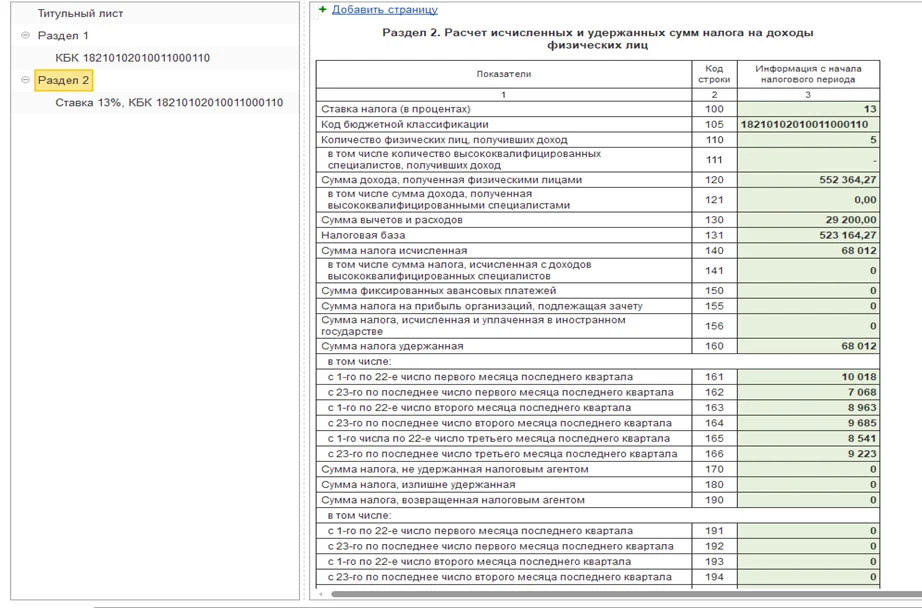Image resolution: width=922 pixels, height=608 pixels.
Task: Collapse the Раздел 1 tree node
Action: pyautogui.click(x=25, y=35)
